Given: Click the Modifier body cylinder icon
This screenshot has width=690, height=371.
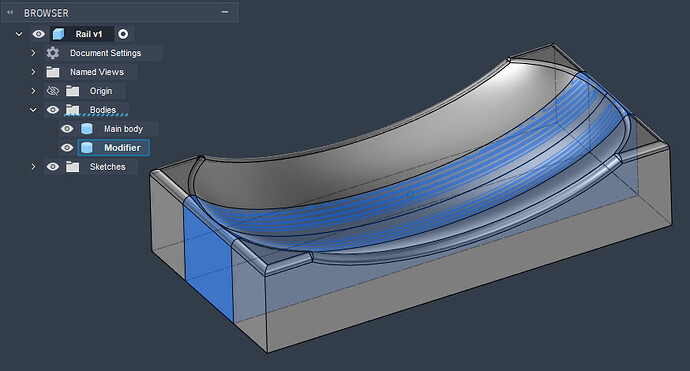Looking at the screenshot, I should point(87,147).
